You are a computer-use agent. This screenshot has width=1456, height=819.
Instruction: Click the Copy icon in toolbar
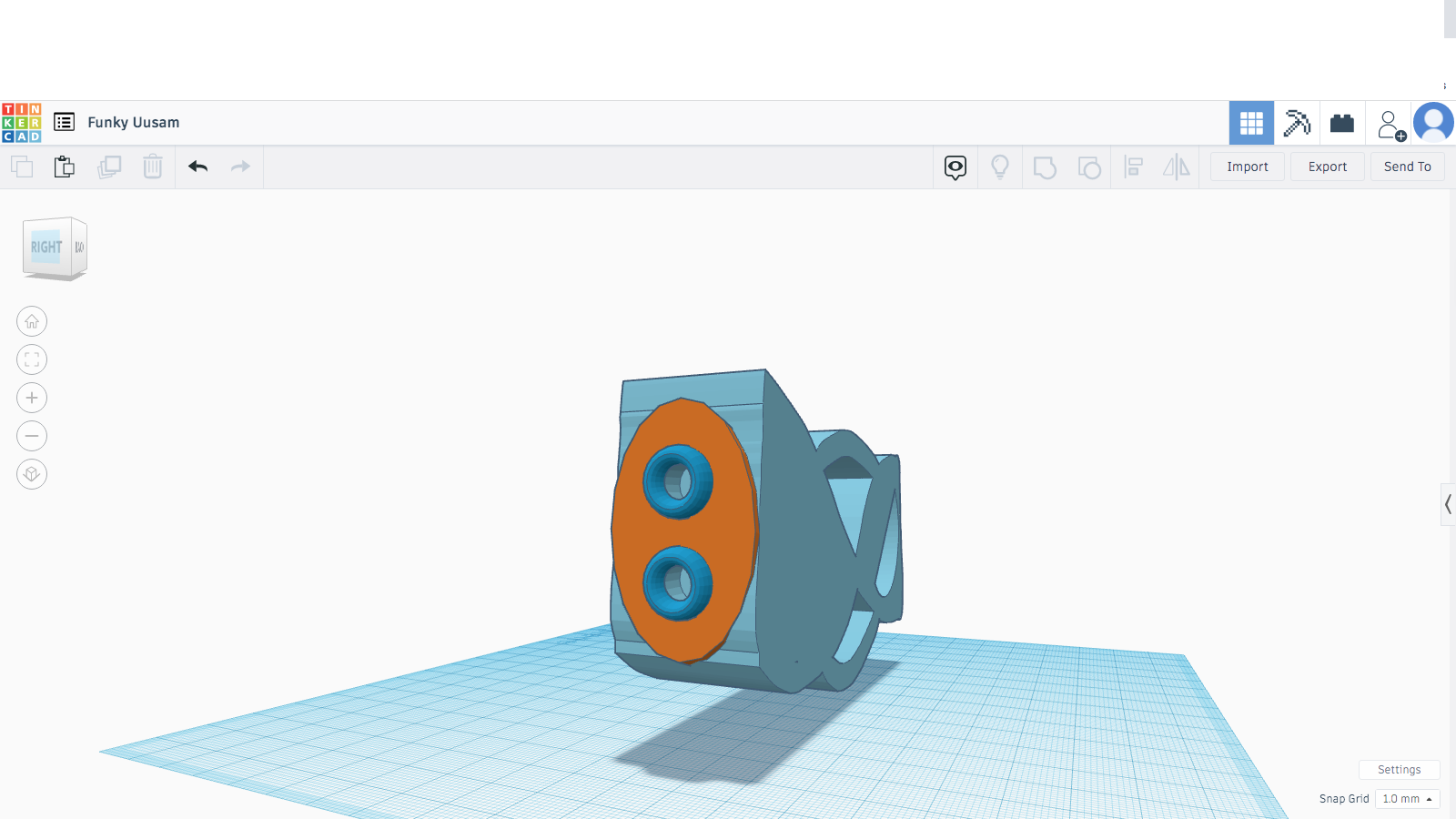click(x=22, y=167)
